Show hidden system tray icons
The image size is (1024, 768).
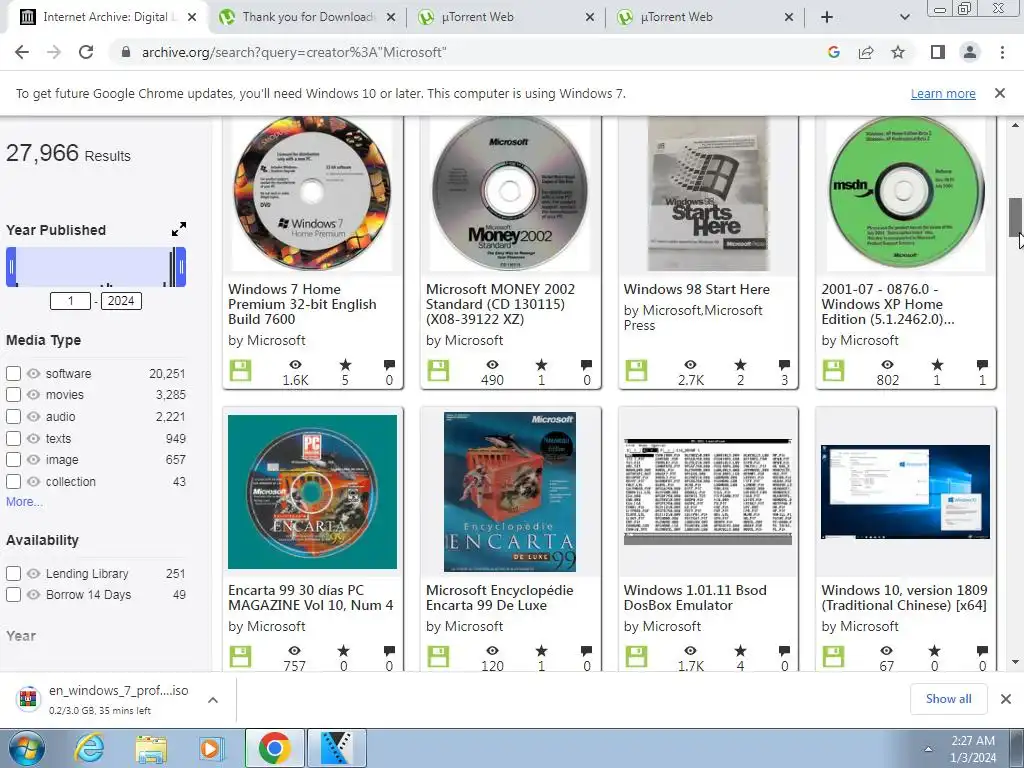pyautogui.click(x=928, y=749)
